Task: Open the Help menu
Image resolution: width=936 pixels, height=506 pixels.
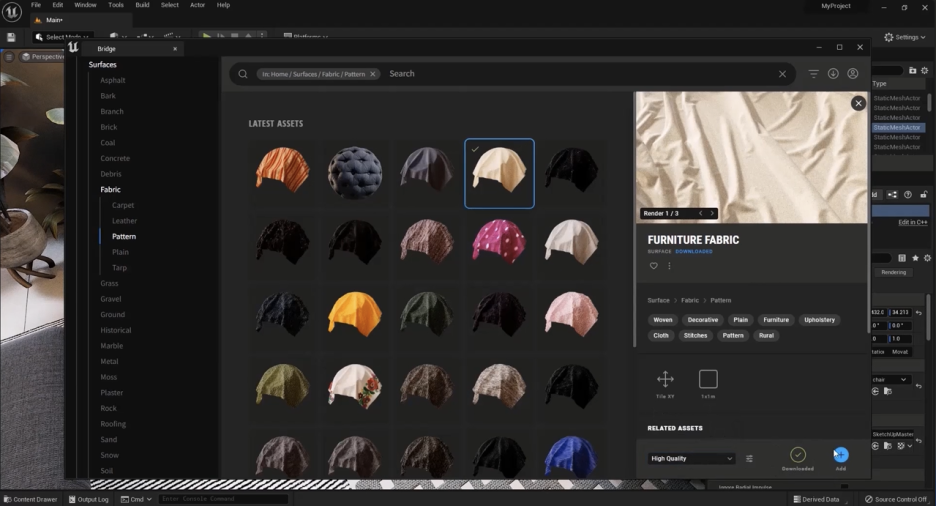Action: [223, 5]
